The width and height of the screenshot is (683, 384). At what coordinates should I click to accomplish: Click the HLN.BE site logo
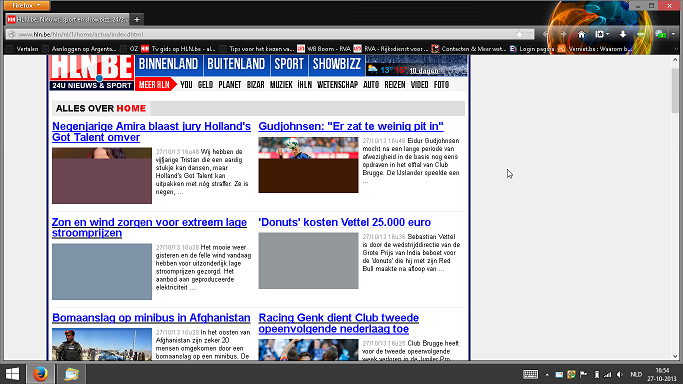coord(91,72)
